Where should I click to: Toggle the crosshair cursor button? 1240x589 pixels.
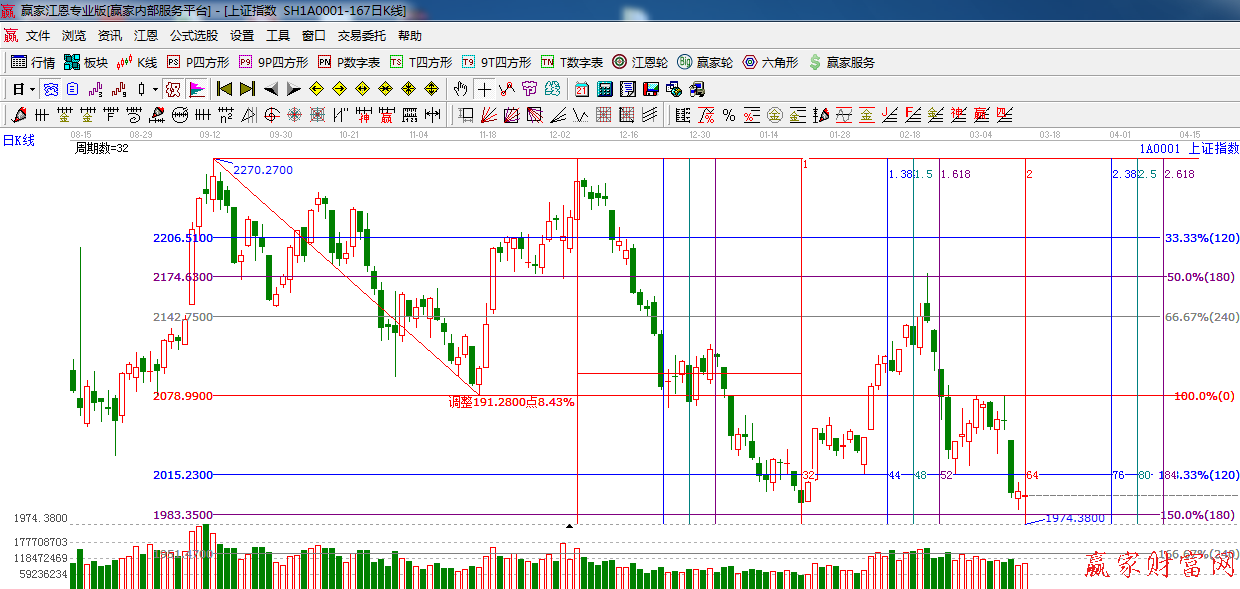[484, 89]
